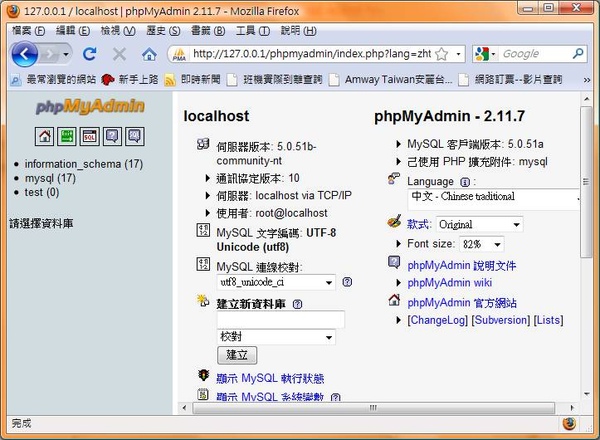Click the green Log out icon in sidebar
The width and height of the screenshot is (600, 440).
point(67,136)
